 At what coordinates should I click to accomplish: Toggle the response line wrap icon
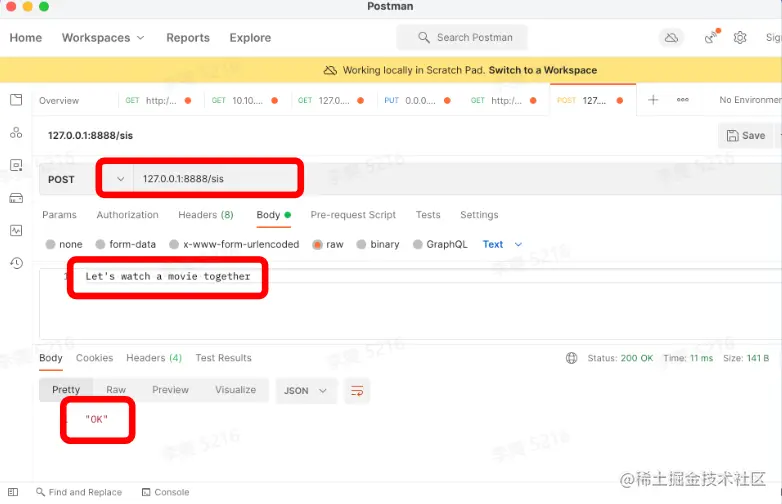357,391
